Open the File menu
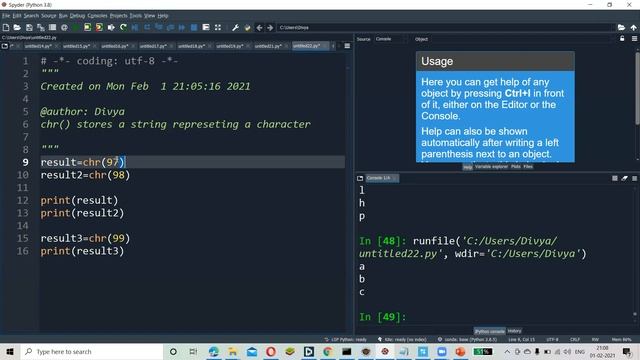 (6, 16)
